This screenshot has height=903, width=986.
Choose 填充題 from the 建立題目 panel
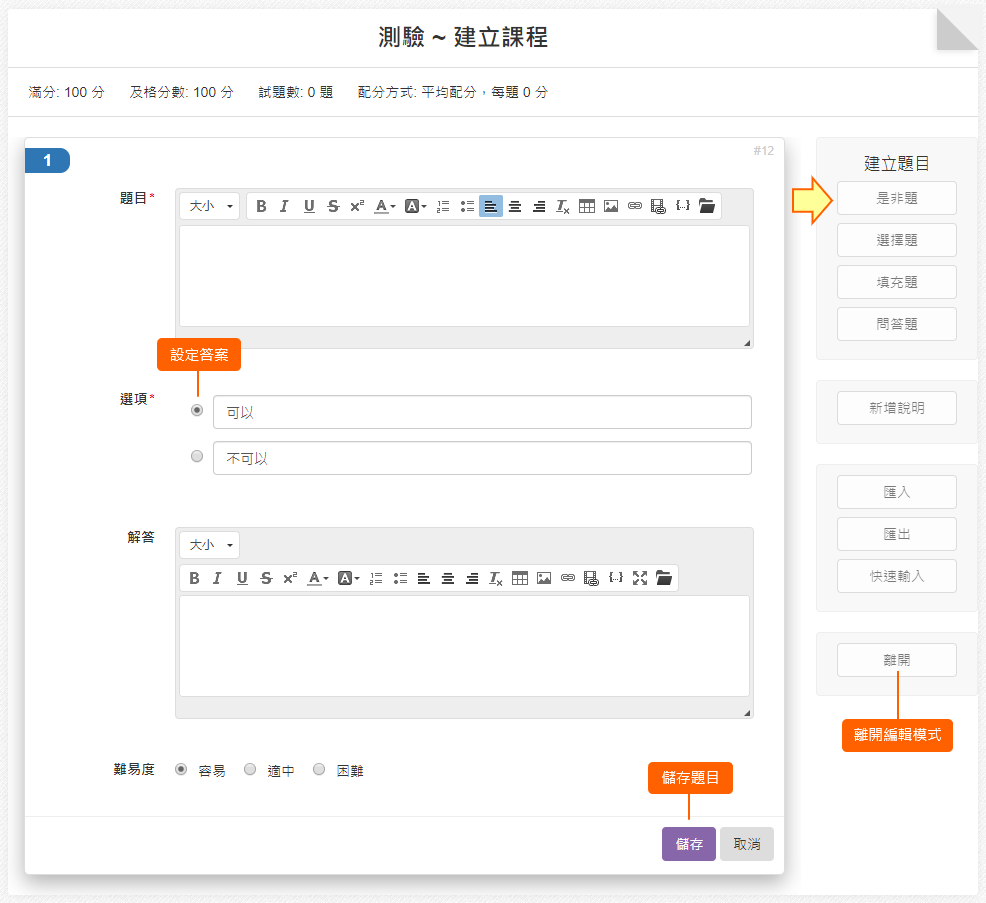point(896,282)
